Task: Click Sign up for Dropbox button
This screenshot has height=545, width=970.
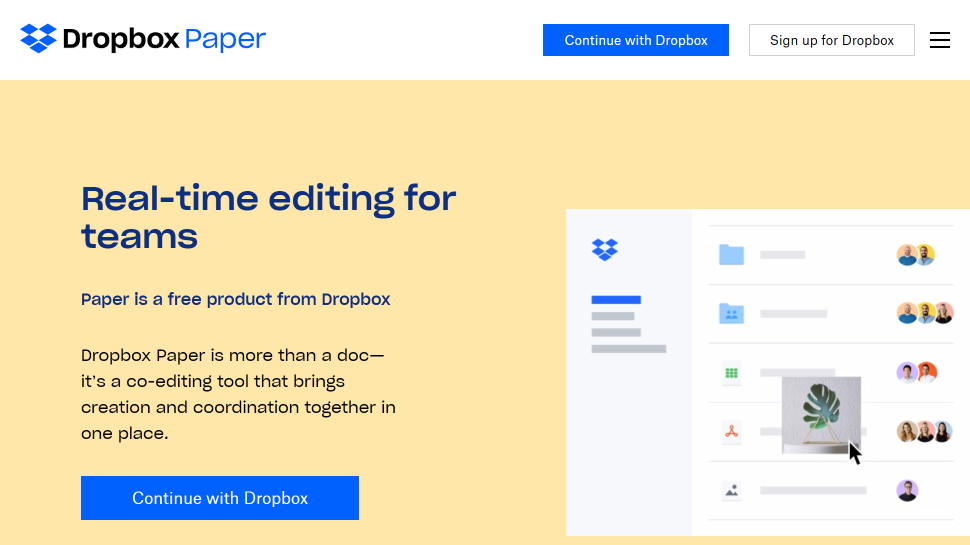Action: pyautogui.click(x=831, y=40)
